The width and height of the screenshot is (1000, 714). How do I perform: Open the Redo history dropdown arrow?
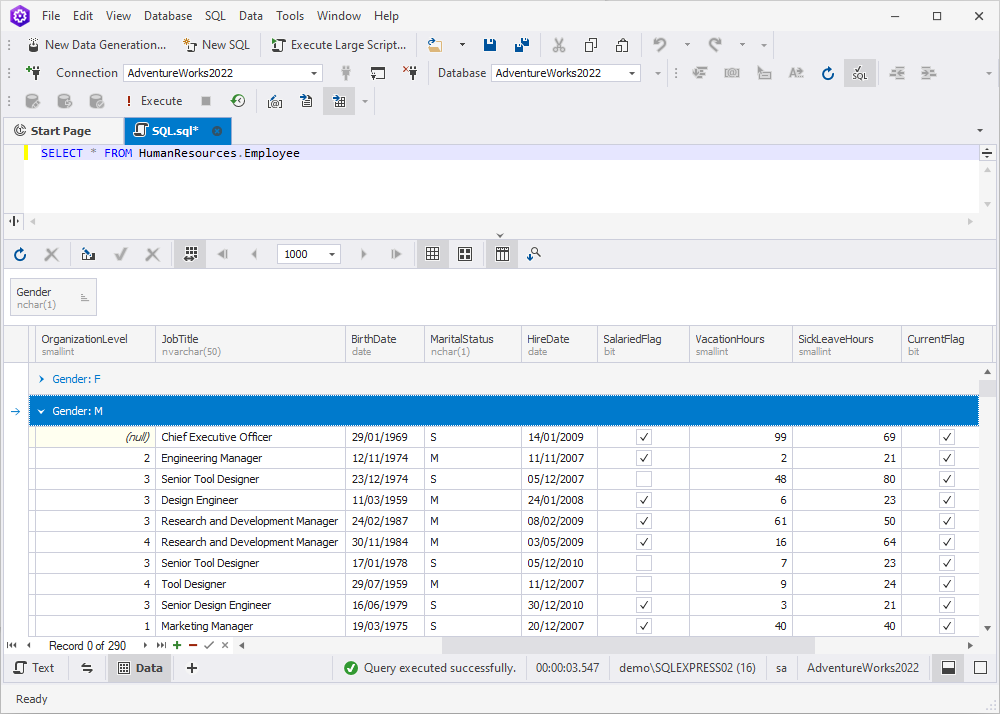pyautogui.click(x=742, y=45)
